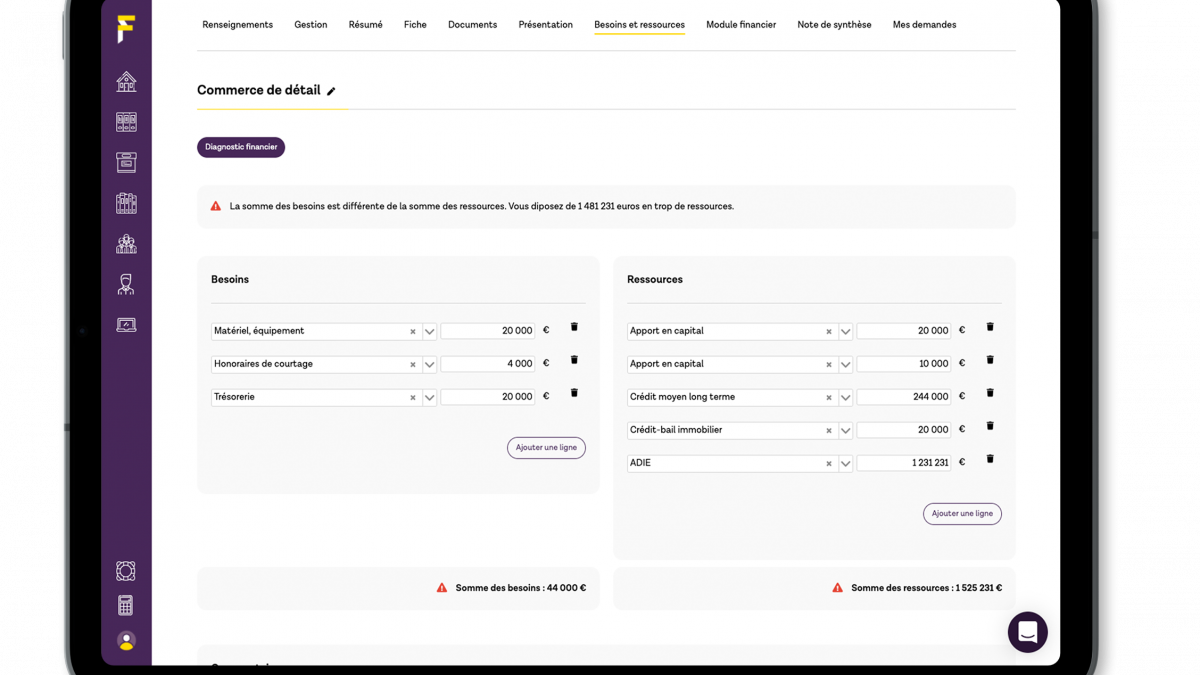Expand the Crédit-bail immobilier dropdown arrow
Screen dimensions: 1200x675
coord(846,431)
